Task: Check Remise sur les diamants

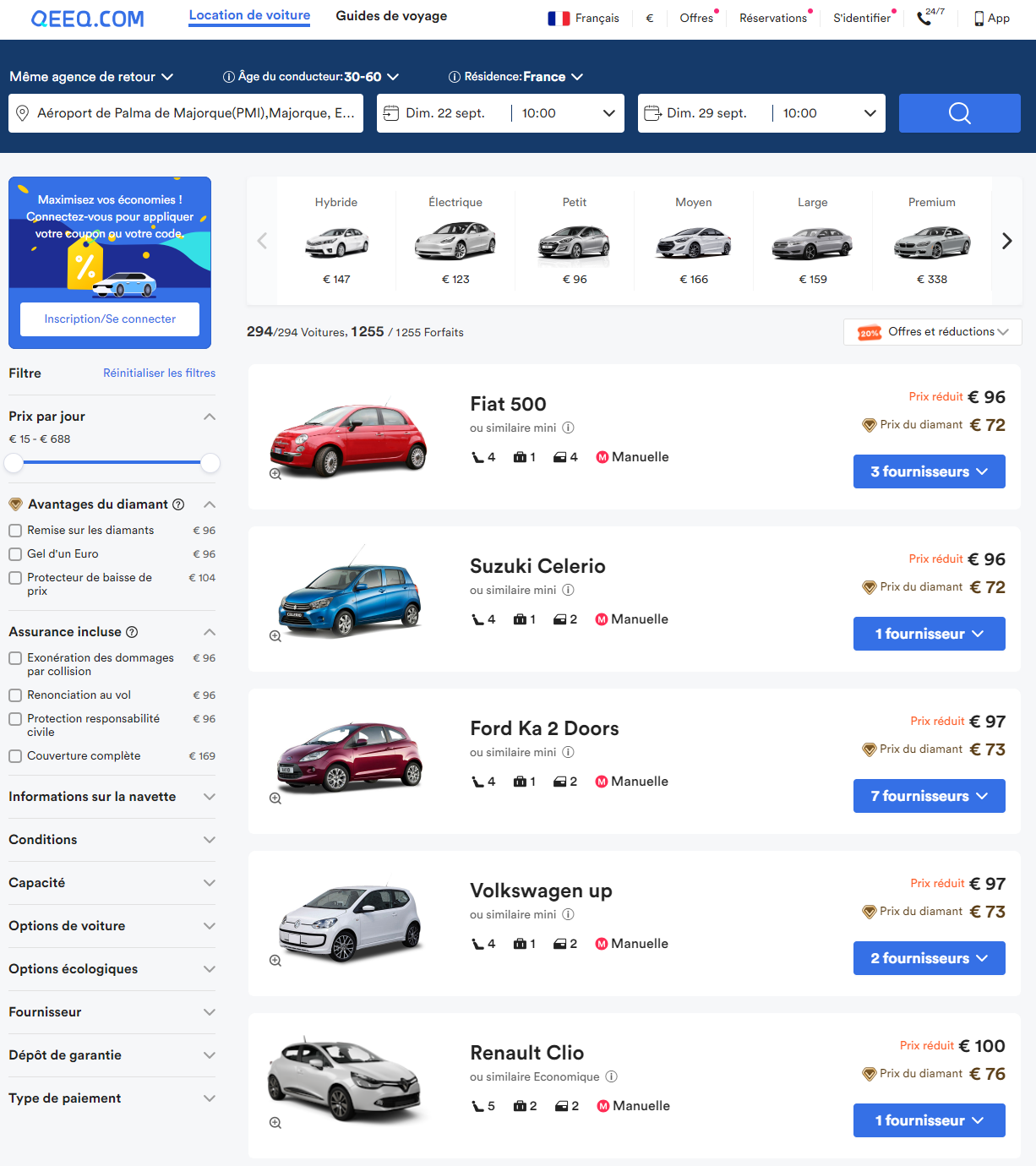Action: pos(15,531)
